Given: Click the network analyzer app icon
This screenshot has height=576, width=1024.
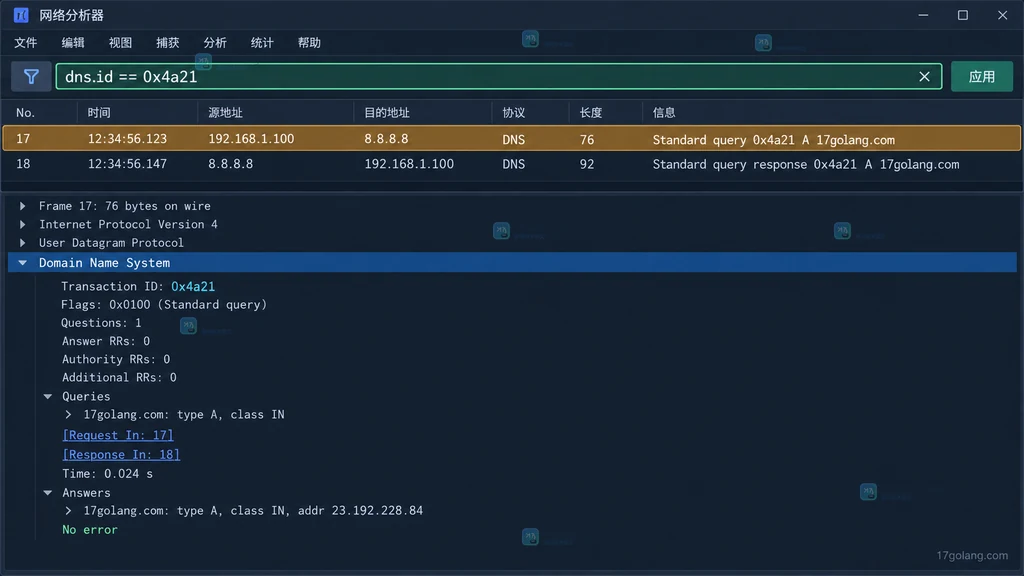Looking at the screenshot, I should pyautogui.click(x=21, y=15).
